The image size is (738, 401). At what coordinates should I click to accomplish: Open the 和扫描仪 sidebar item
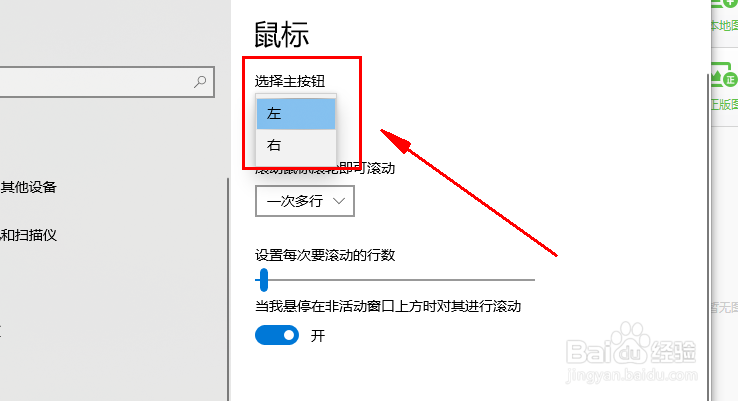pyautogui.click(x=28, y=235)
